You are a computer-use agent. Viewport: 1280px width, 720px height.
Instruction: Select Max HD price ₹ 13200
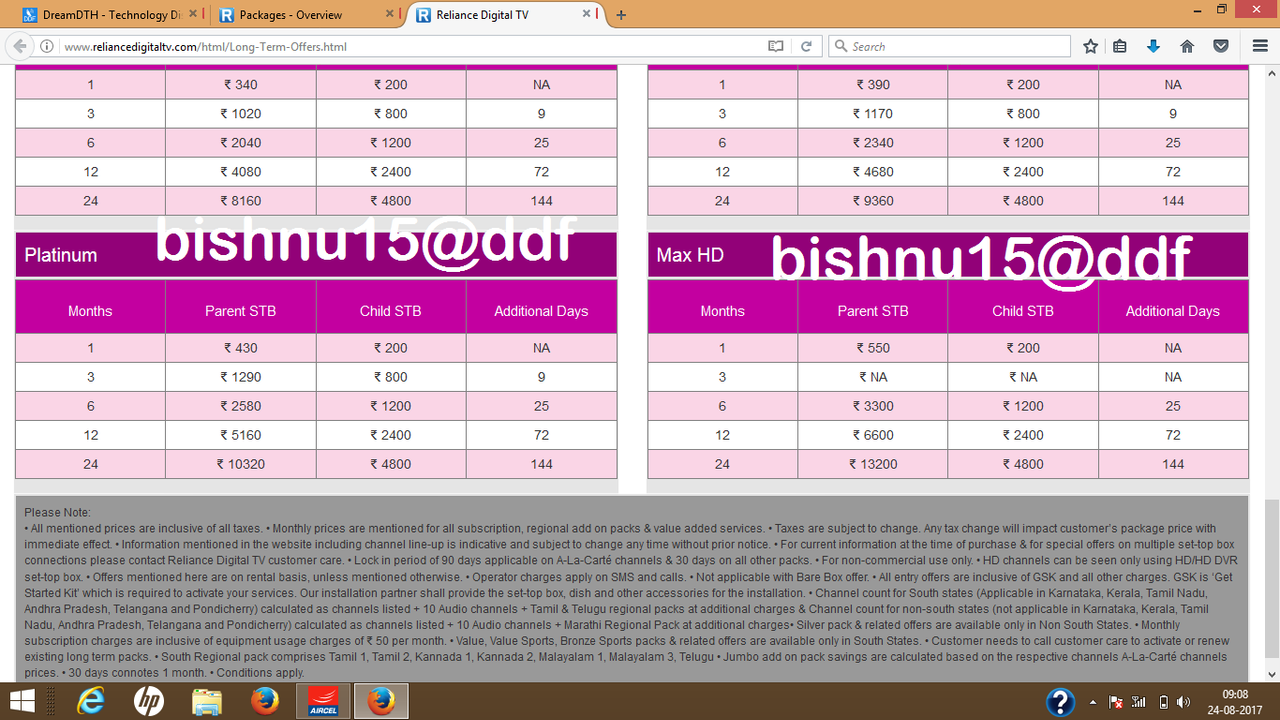tap(873, 464)
